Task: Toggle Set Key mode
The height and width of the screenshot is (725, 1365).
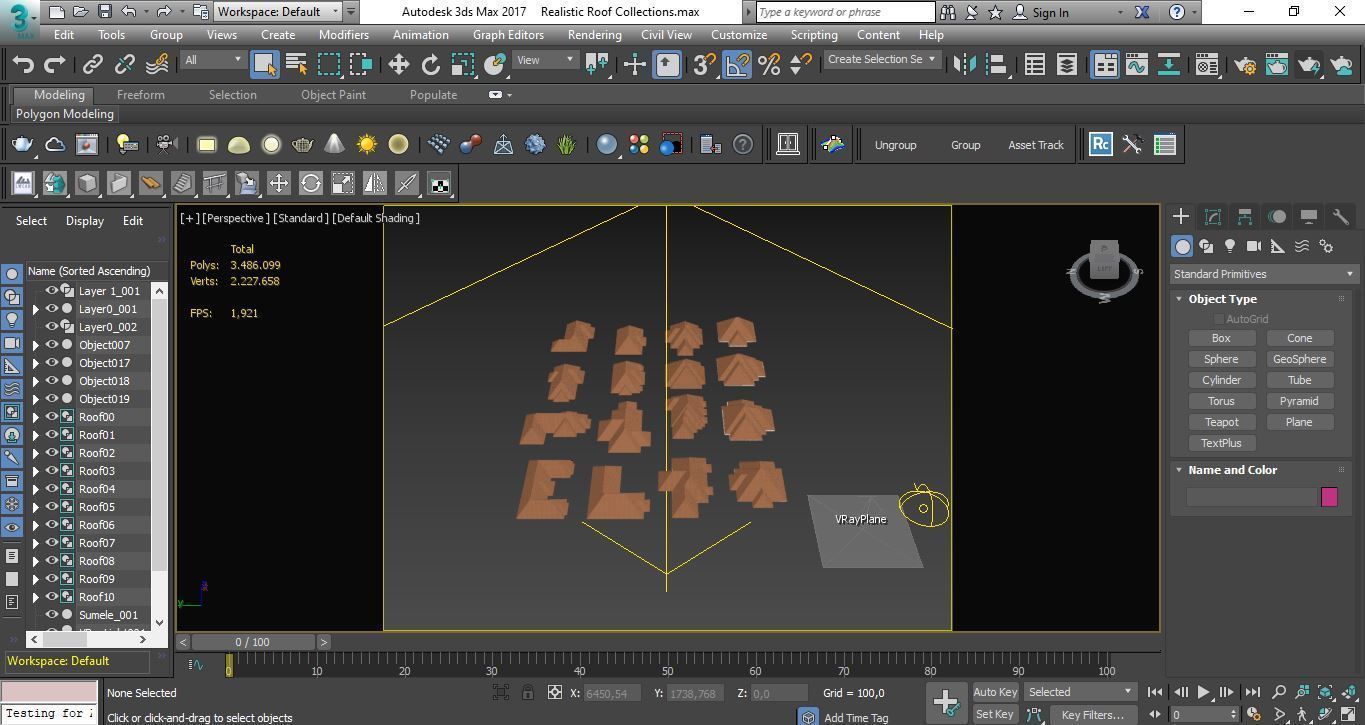Action: pyautogui.click(x=994, y=714)
